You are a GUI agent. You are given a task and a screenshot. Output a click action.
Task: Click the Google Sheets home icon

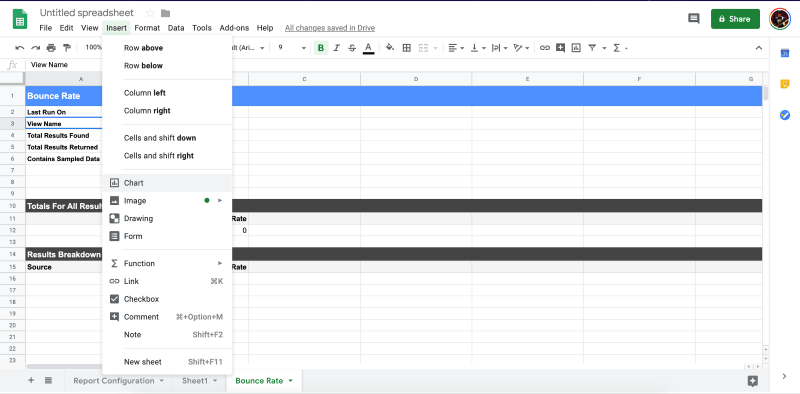click(x=20, y=19)
